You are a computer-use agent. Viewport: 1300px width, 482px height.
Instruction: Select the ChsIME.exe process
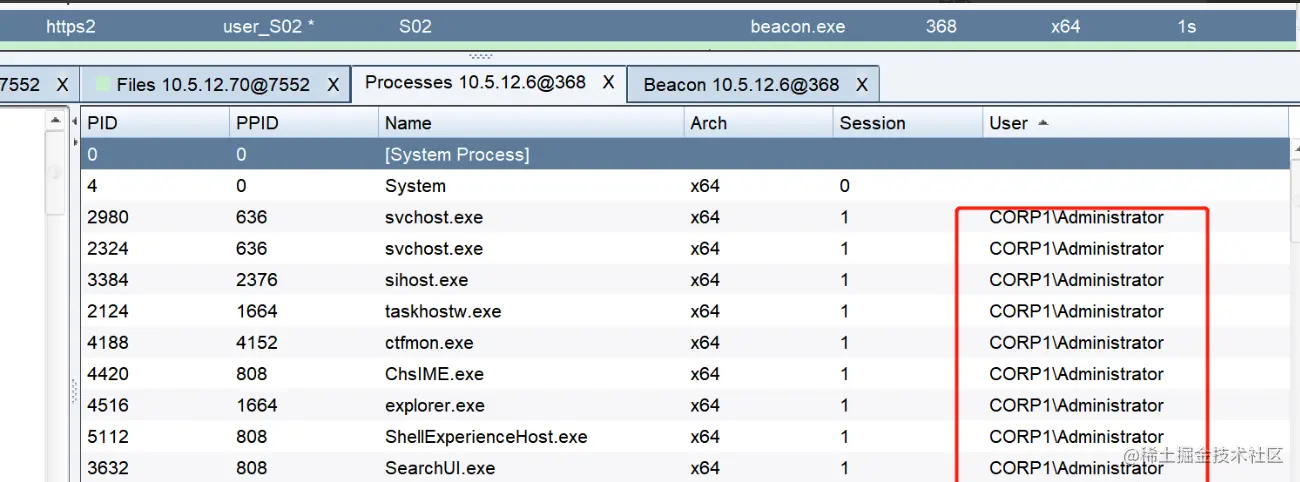434,374
